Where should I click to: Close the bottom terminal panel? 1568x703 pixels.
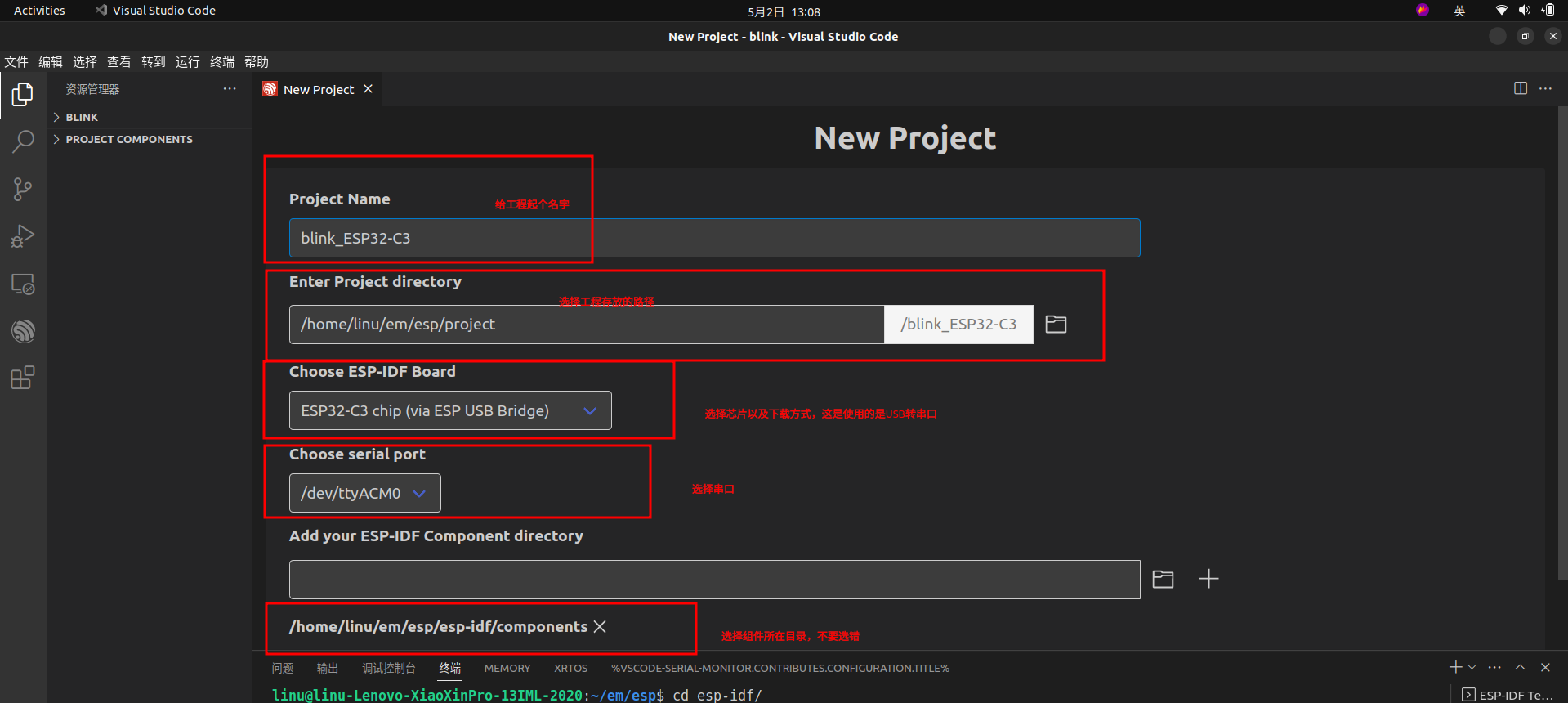click(x=1545, y=667)
